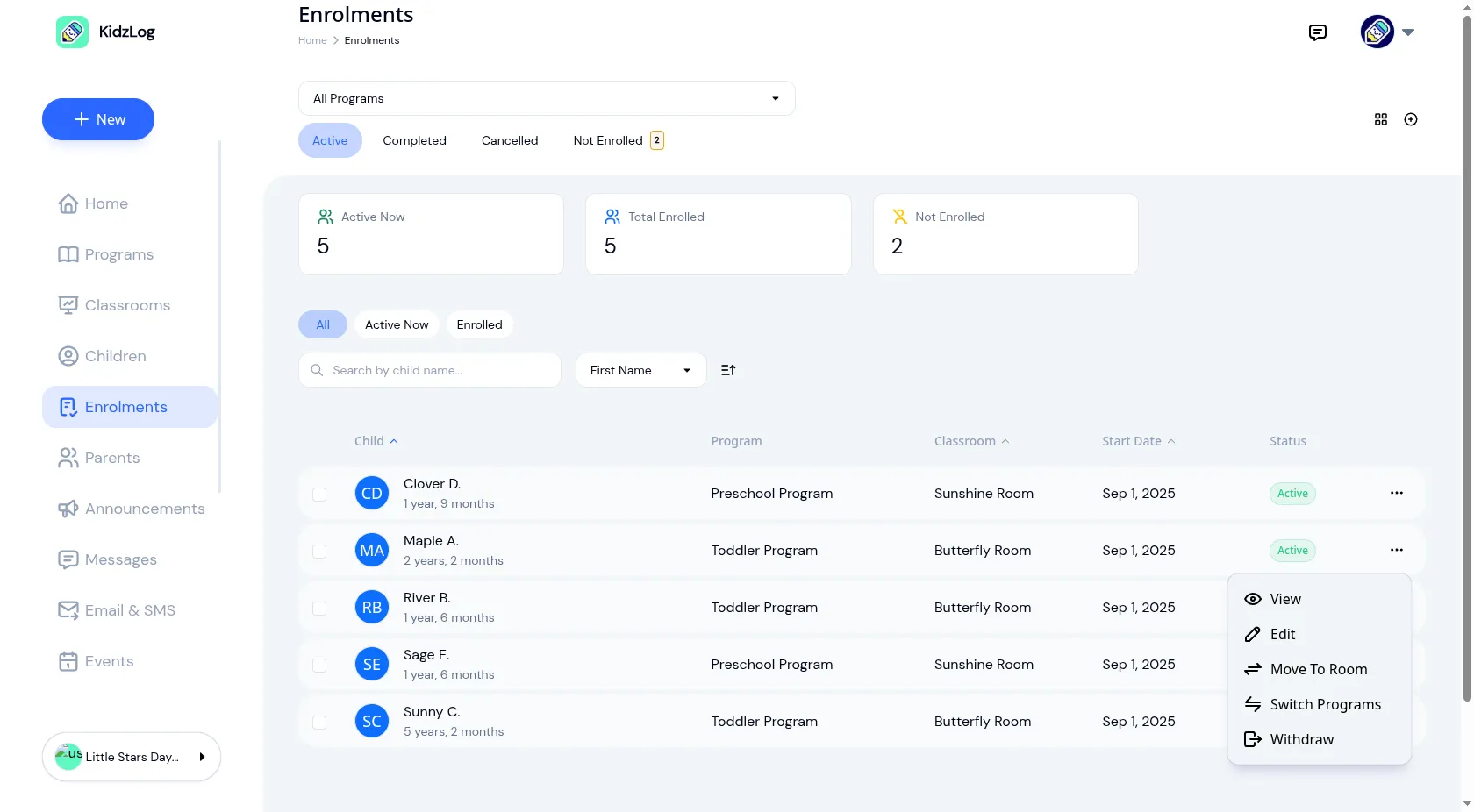Click the Not Enrolled tab count badge 2
Image resolution: width=1474 pixels, height=812 pixels.
(656, 140)
